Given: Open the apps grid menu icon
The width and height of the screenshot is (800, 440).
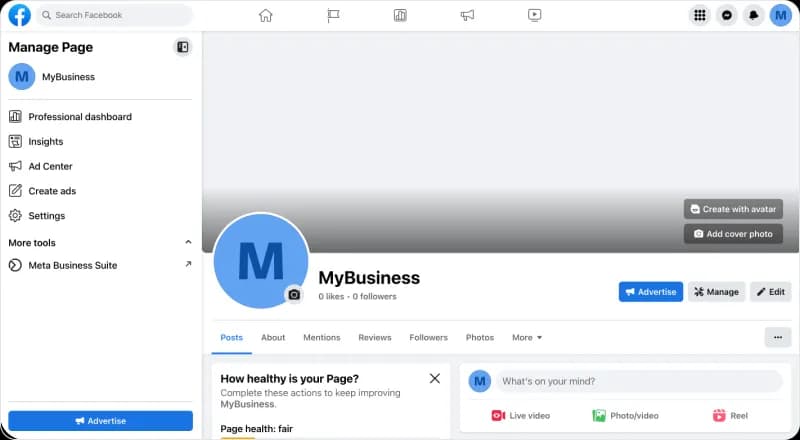Looking at the screenshot, I should pyautogui.click(x=699, y=15).
